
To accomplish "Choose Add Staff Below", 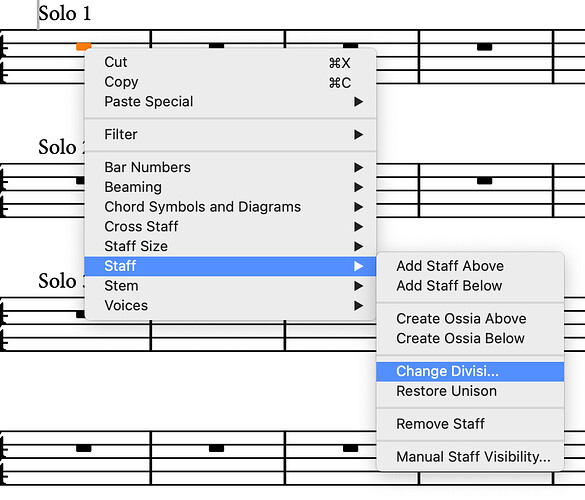I will (470, 286).
